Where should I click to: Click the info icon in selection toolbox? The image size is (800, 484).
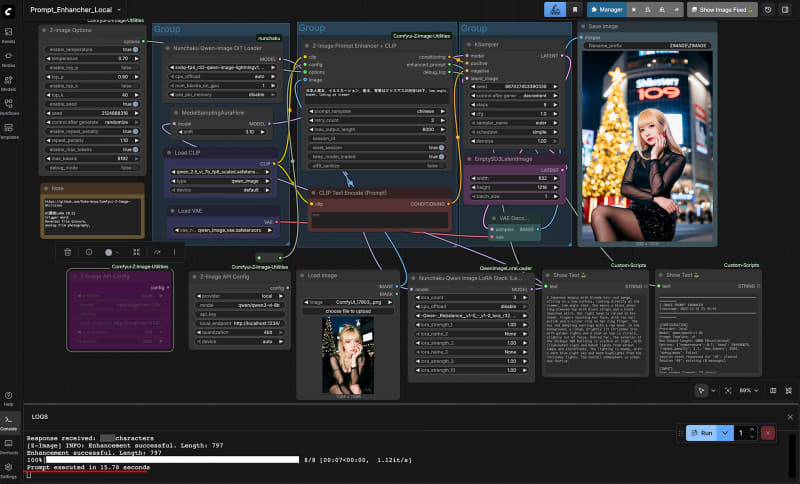pos(89,252)
